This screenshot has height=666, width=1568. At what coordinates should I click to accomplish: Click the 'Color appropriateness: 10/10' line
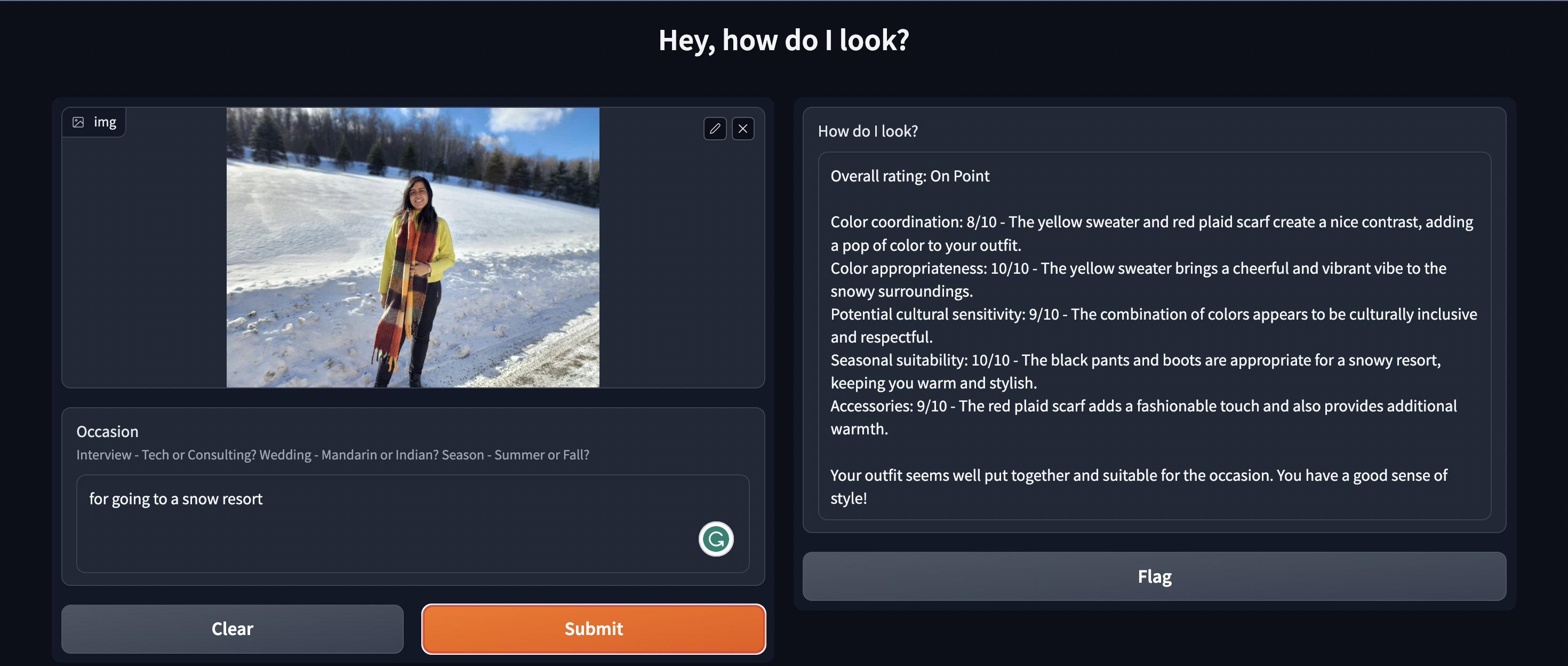(x=1138, y=280)
